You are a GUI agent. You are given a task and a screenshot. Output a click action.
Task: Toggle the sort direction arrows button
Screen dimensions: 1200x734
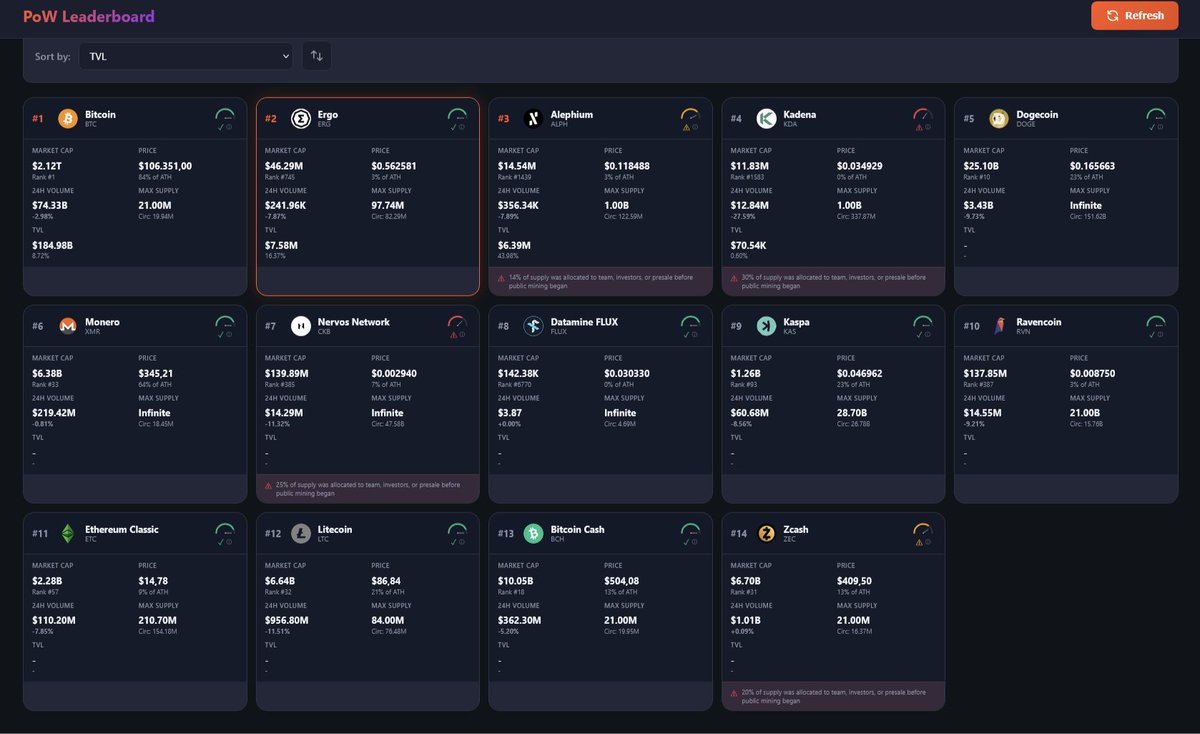coord(316,56)
